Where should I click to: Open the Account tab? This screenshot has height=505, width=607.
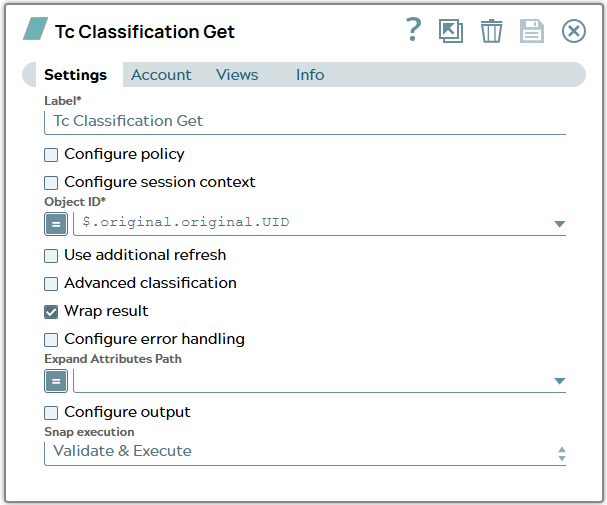(161, 75)
